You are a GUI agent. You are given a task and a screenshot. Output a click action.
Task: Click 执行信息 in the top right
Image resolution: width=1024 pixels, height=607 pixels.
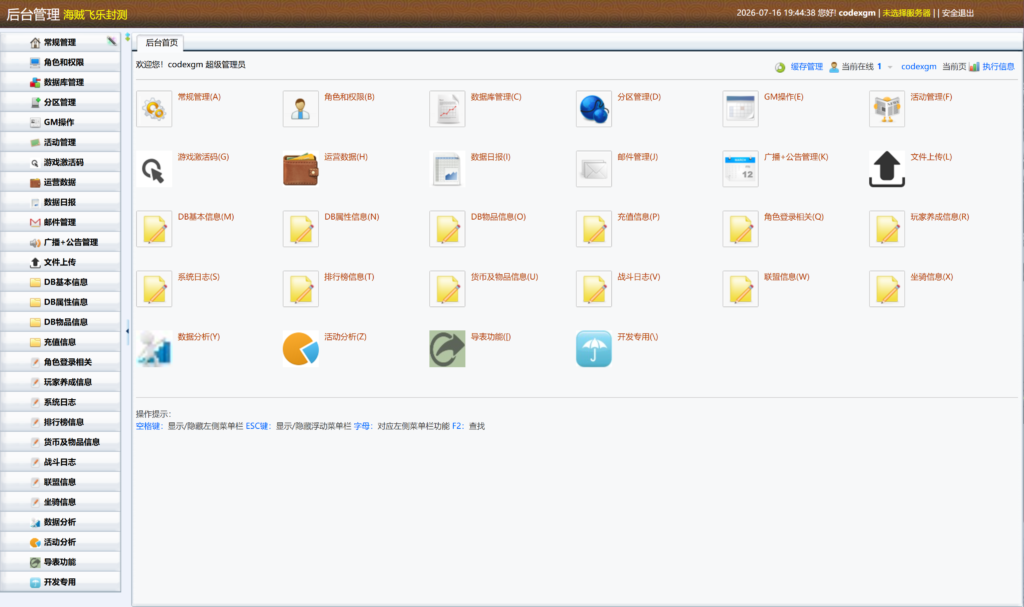click(x=998, y=67)
